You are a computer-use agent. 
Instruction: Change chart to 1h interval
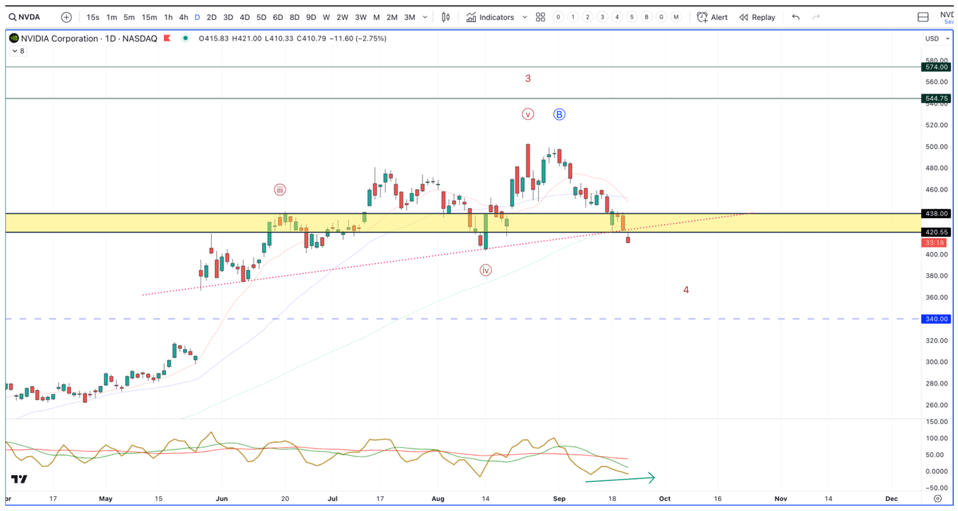[168, 17]
